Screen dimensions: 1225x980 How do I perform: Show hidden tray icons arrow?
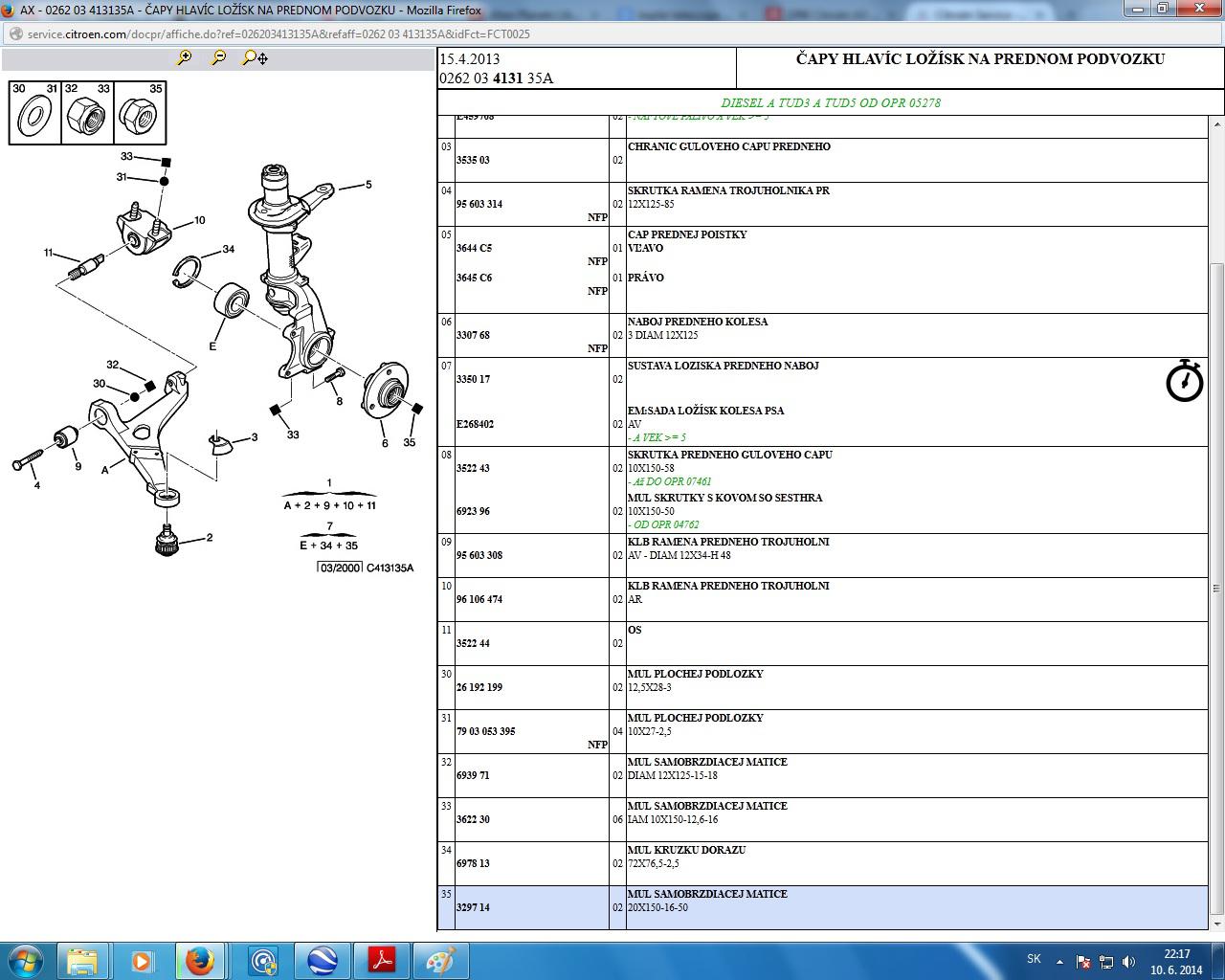coord(1059,961)
